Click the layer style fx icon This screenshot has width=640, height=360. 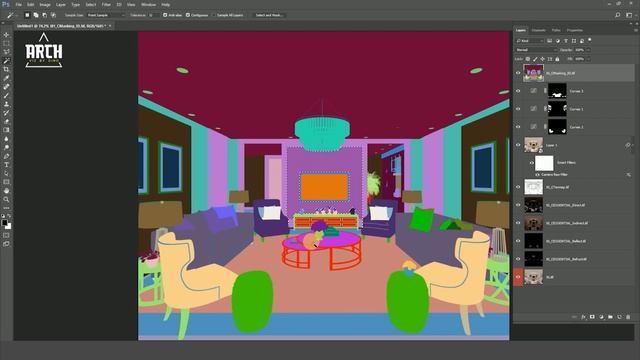point(583,317)
